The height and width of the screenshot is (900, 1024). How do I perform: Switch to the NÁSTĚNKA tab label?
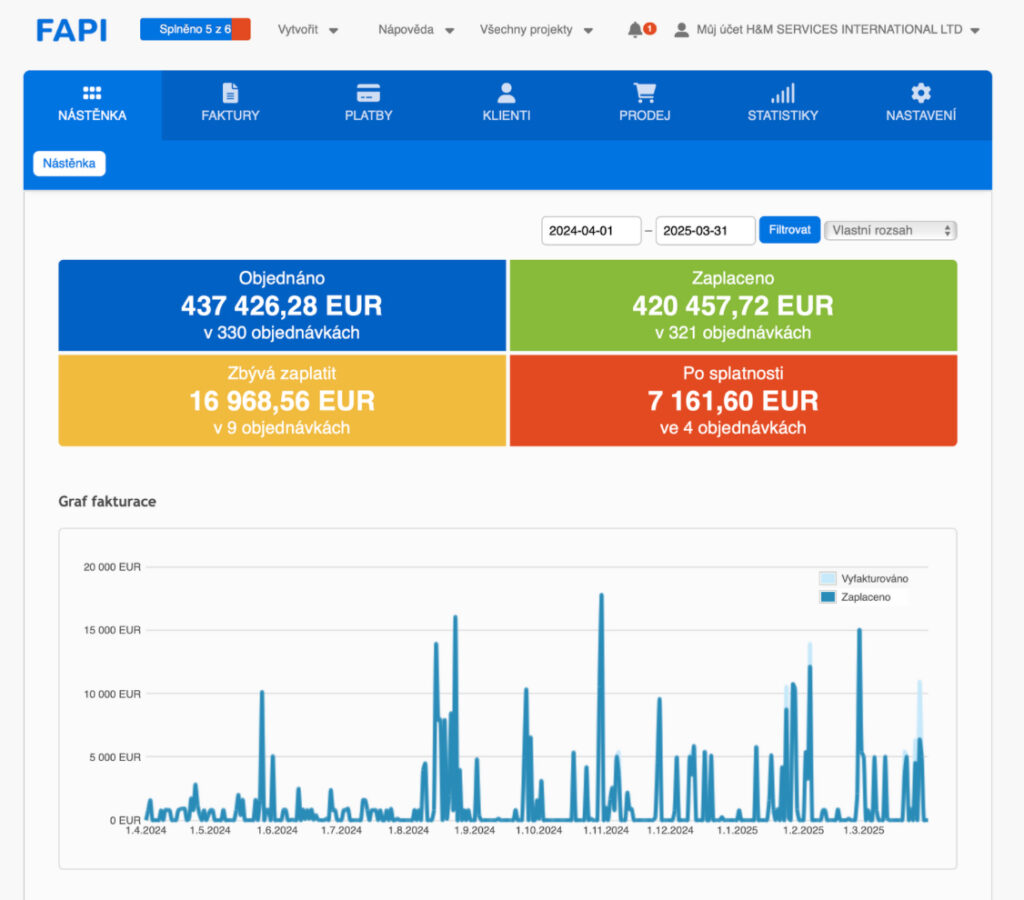(x=92, y=116)
